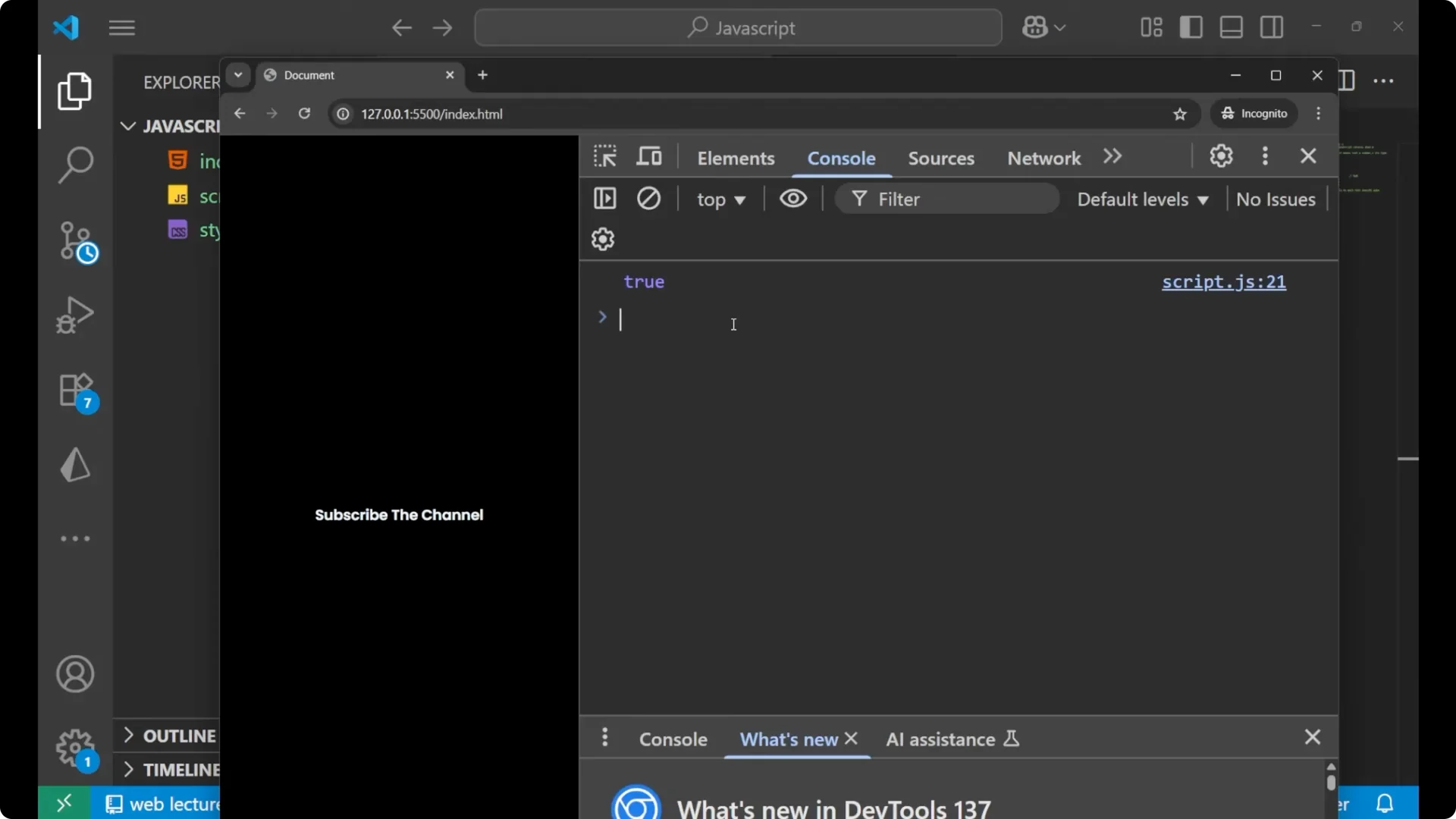Screen dimensions: 1456x819
Task: Click inside the Filter input field
Action: pyautogui.click(x=948, y=198)
